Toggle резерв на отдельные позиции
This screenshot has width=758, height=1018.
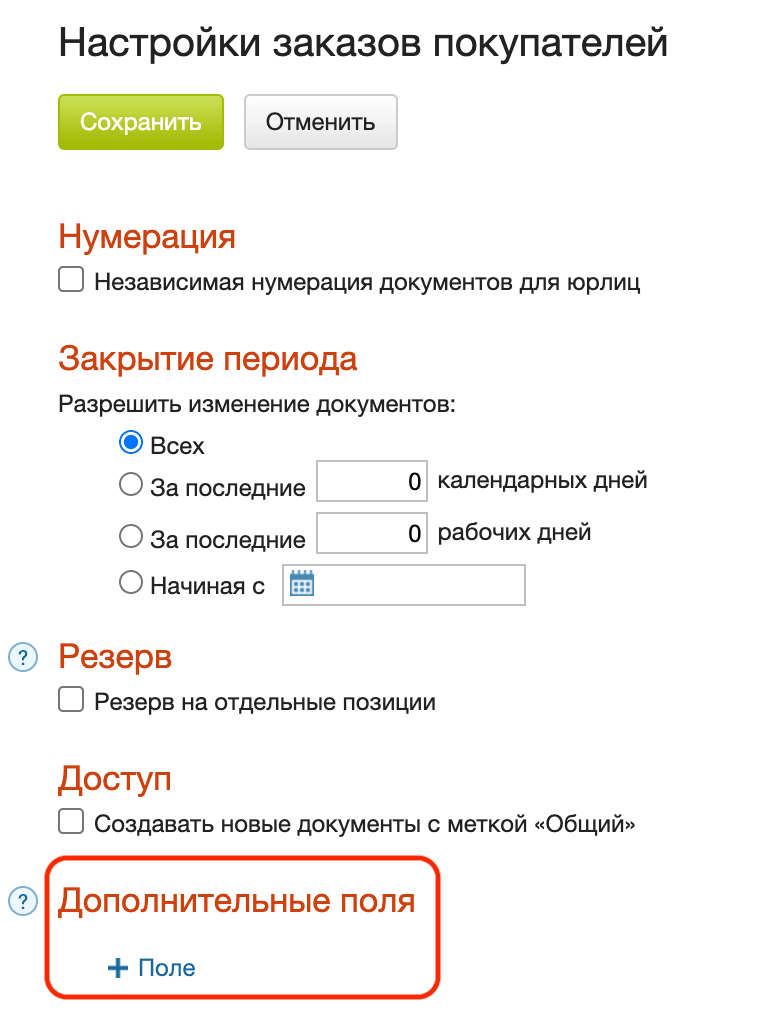pyautogui.click(x=70, y=701)
